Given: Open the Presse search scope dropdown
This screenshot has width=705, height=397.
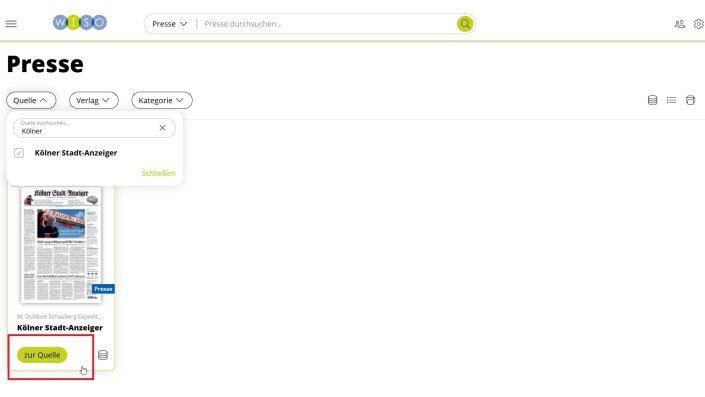Looking at the screenshot, I should click(170, 24).
